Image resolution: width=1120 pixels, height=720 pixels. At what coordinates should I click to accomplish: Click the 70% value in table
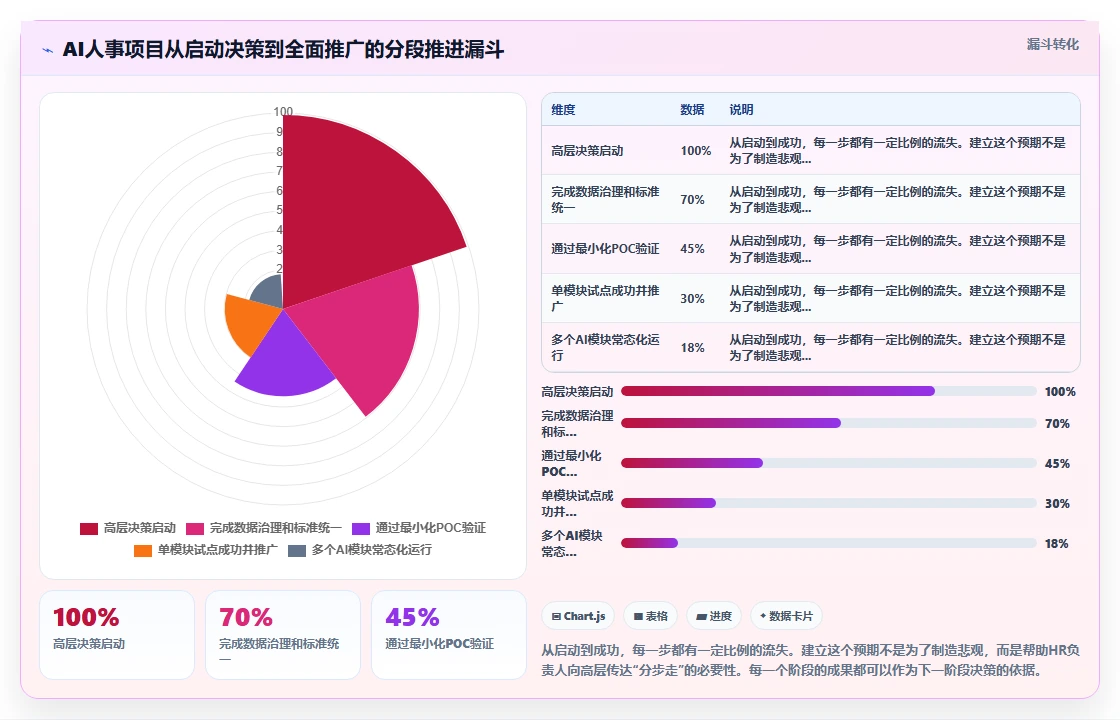(x=692, y=199)
